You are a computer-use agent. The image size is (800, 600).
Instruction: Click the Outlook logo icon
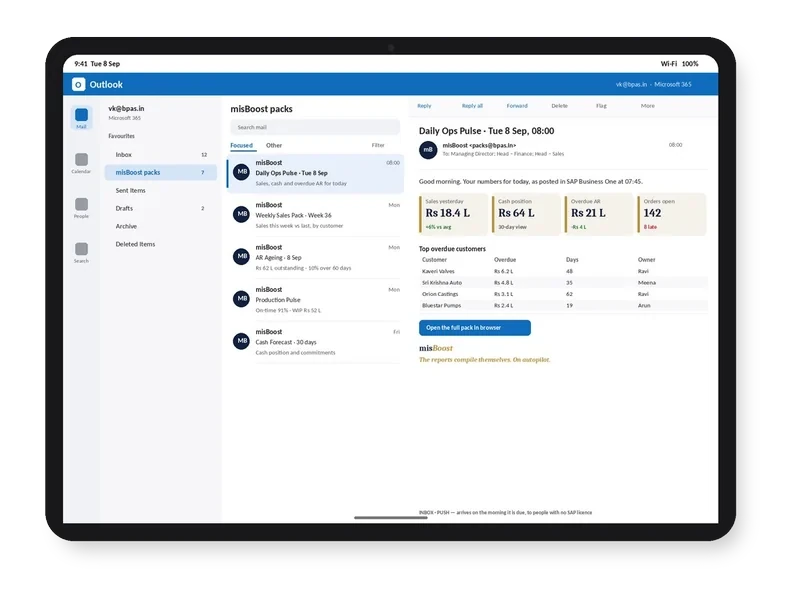coord(78,84)
